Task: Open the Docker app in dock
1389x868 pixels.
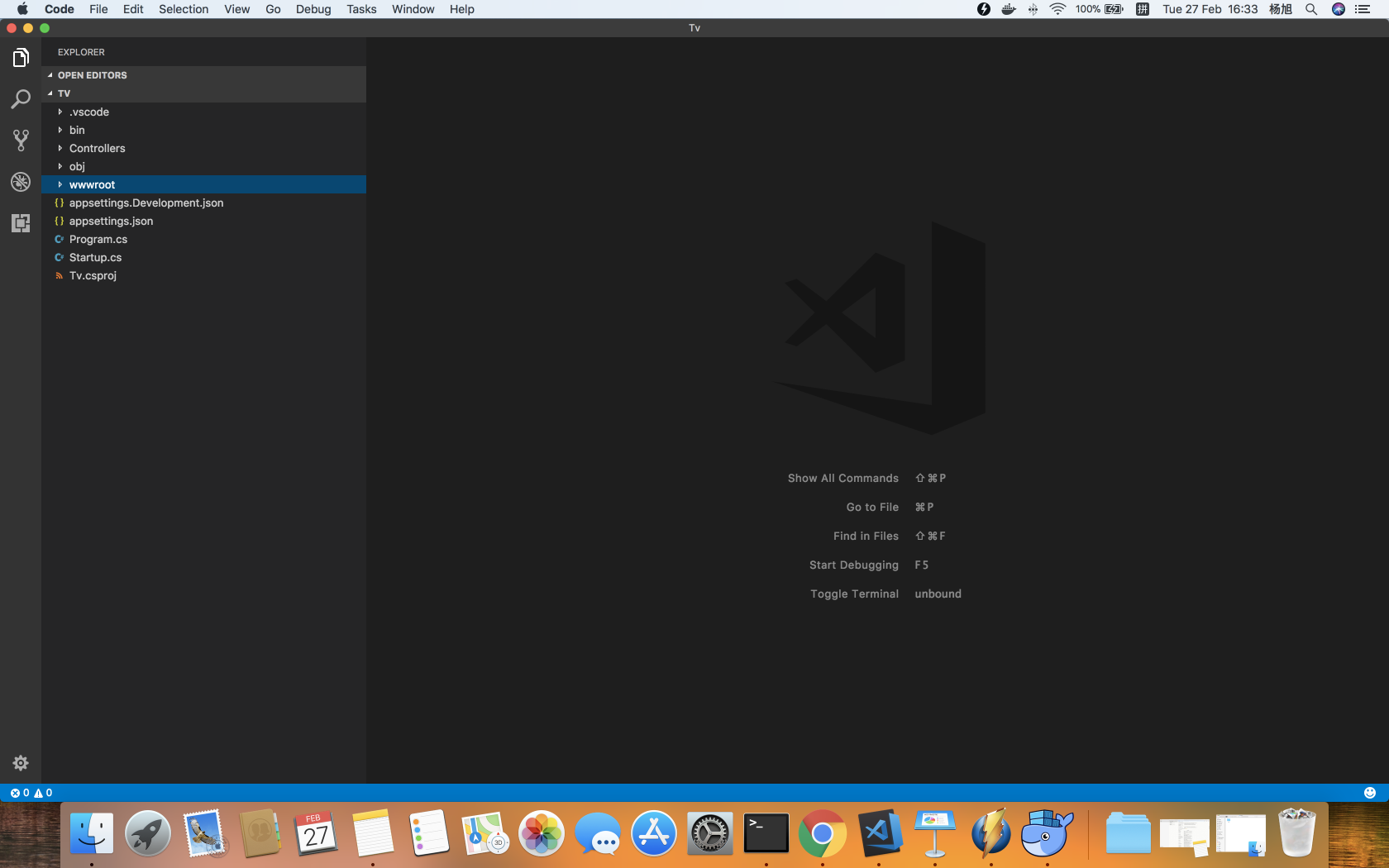Action: point(1048,833)
